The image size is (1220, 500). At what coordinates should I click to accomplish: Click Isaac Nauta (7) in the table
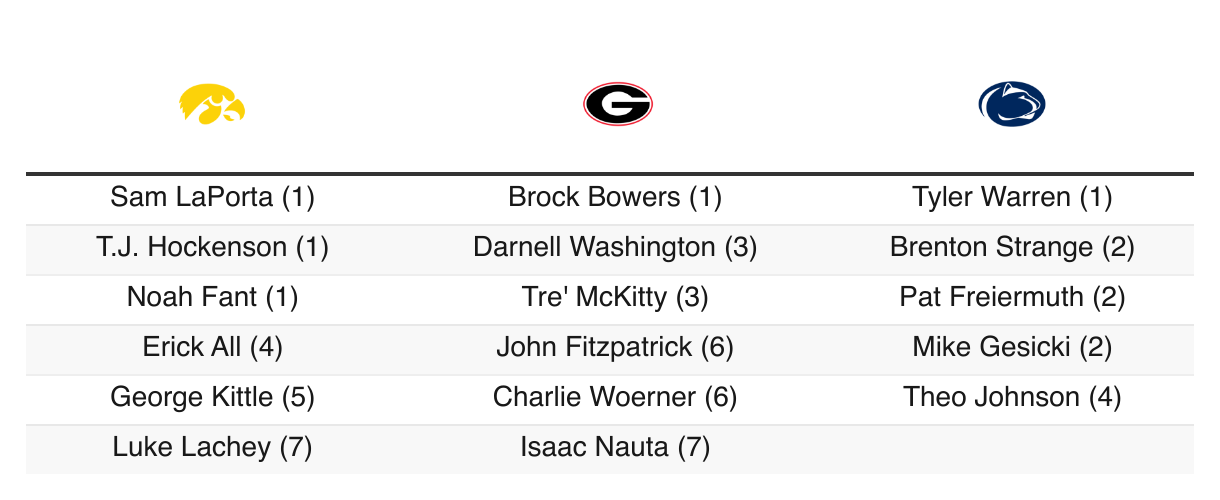615,447
